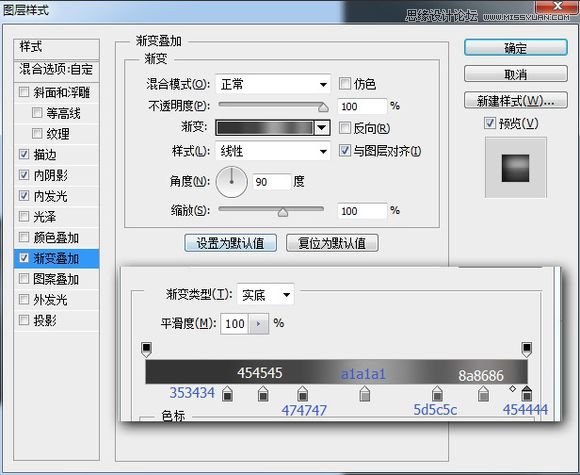Click the 平滑度 flyout arrow
580x475 pixels.
(259, 324)
